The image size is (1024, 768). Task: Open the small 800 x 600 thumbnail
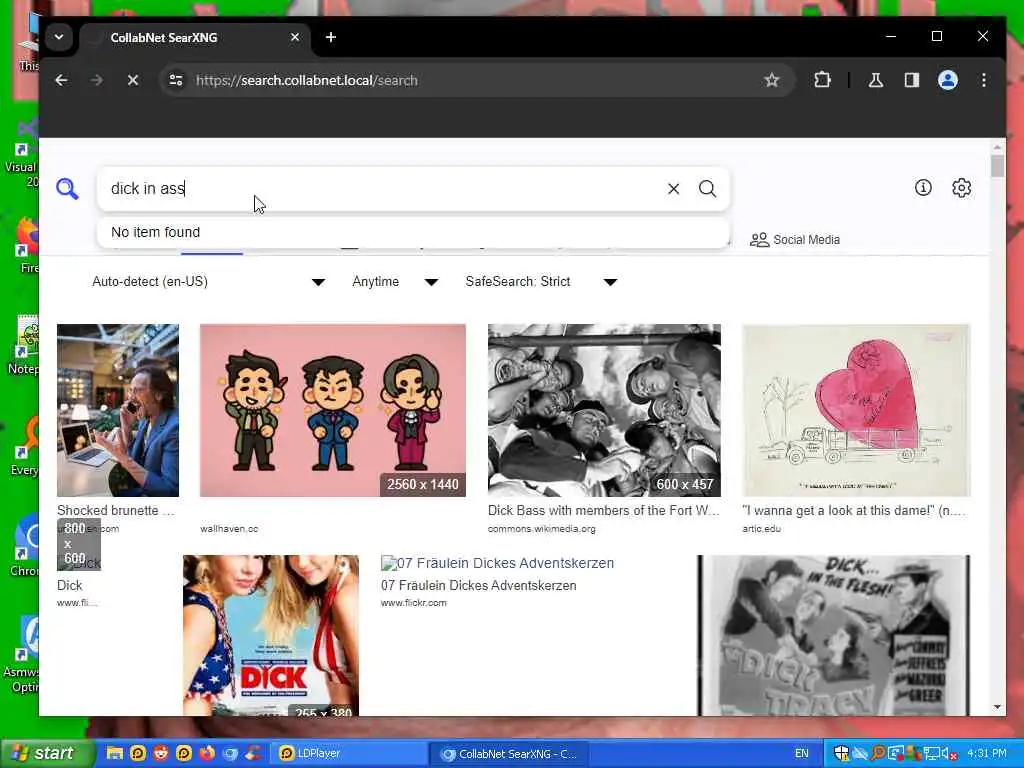78,545
